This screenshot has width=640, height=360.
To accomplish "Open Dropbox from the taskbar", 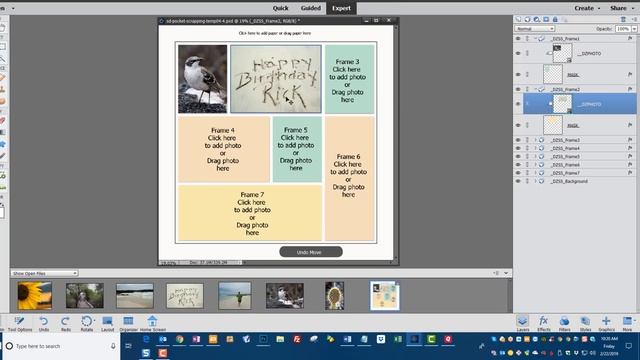I will [x=381, y=339].
